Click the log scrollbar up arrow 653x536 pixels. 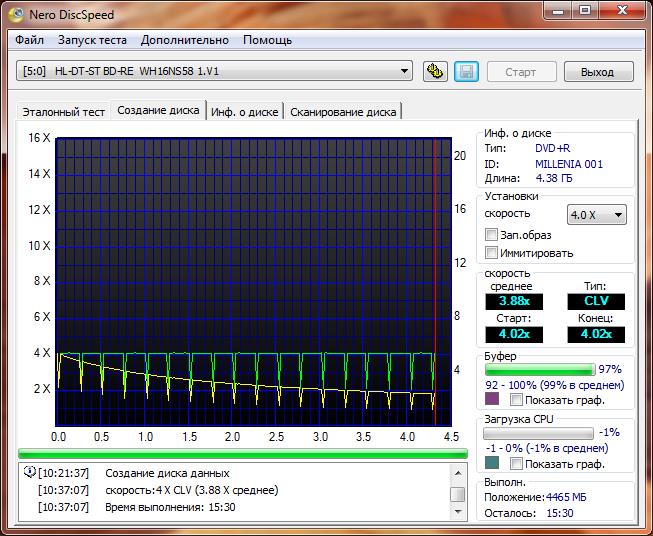click(x=457, y=473)
